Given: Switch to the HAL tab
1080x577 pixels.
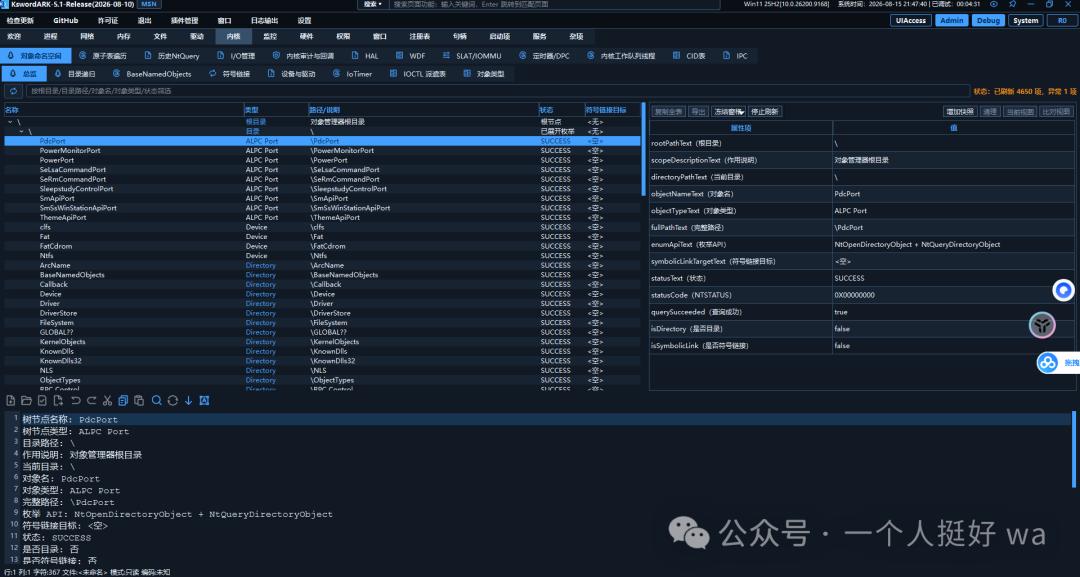Looking at the screenshot, I should coord(365,56).
